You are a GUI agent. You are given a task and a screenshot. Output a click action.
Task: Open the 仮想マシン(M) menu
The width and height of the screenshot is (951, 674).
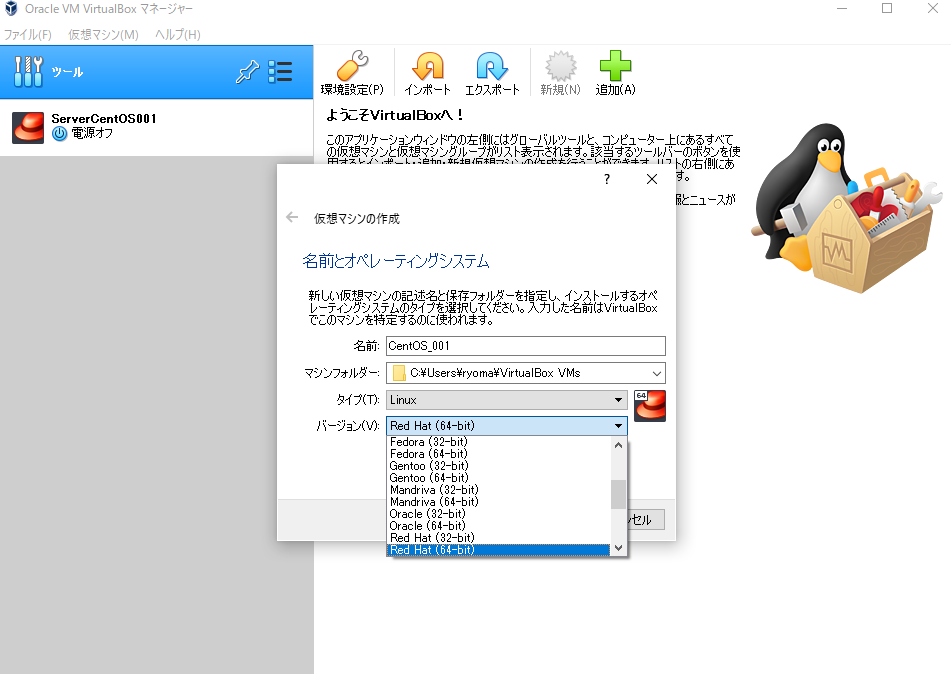[104, 35]
